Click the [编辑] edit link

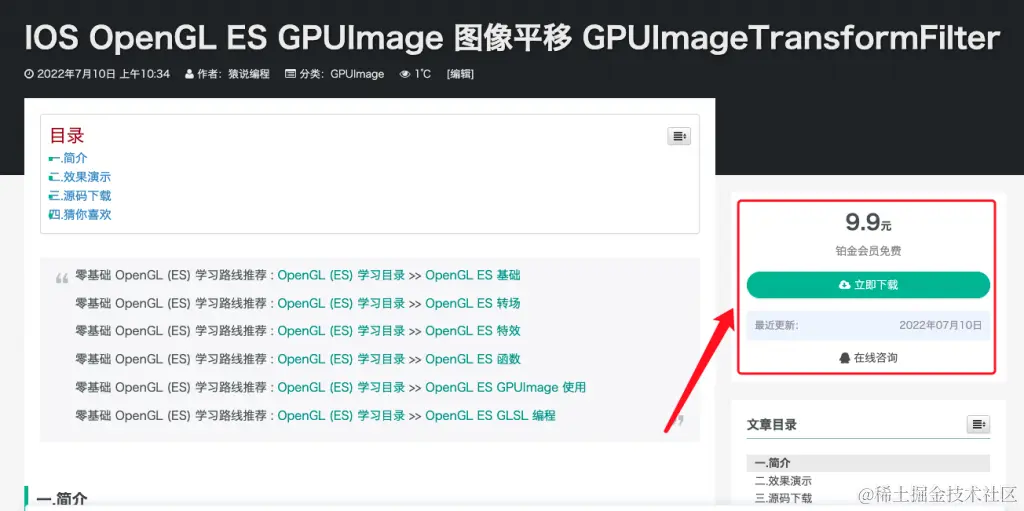coord(460,74)
